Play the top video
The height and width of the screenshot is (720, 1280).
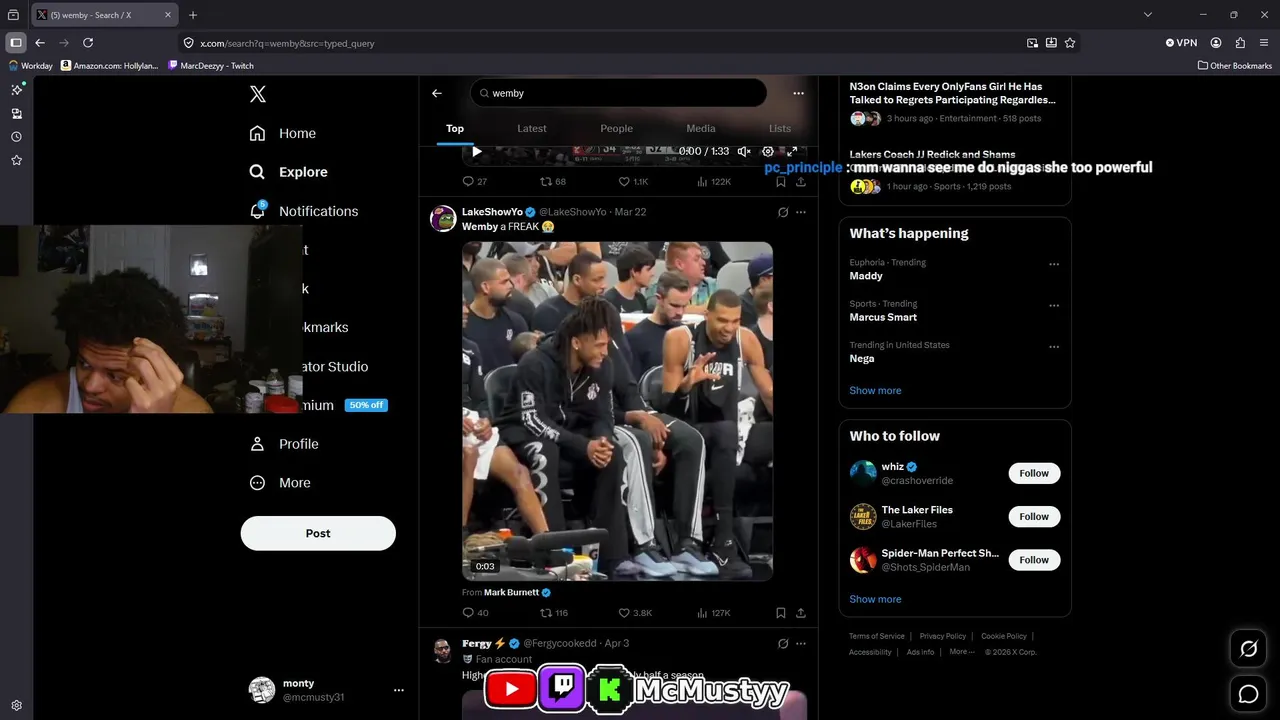click(x=477, y=152)
